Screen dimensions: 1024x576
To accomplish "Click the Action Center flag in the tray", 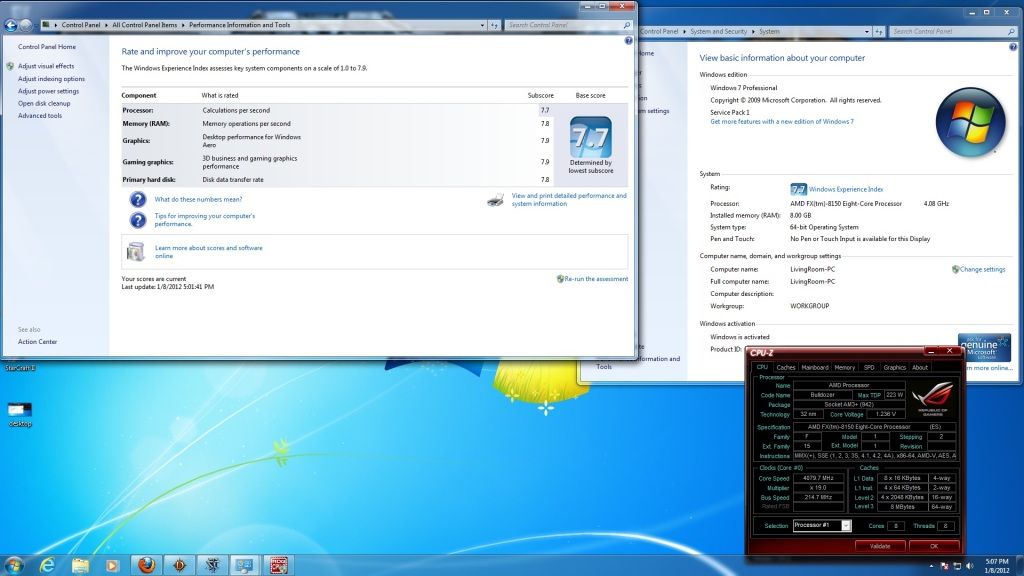I will (944, 566).
